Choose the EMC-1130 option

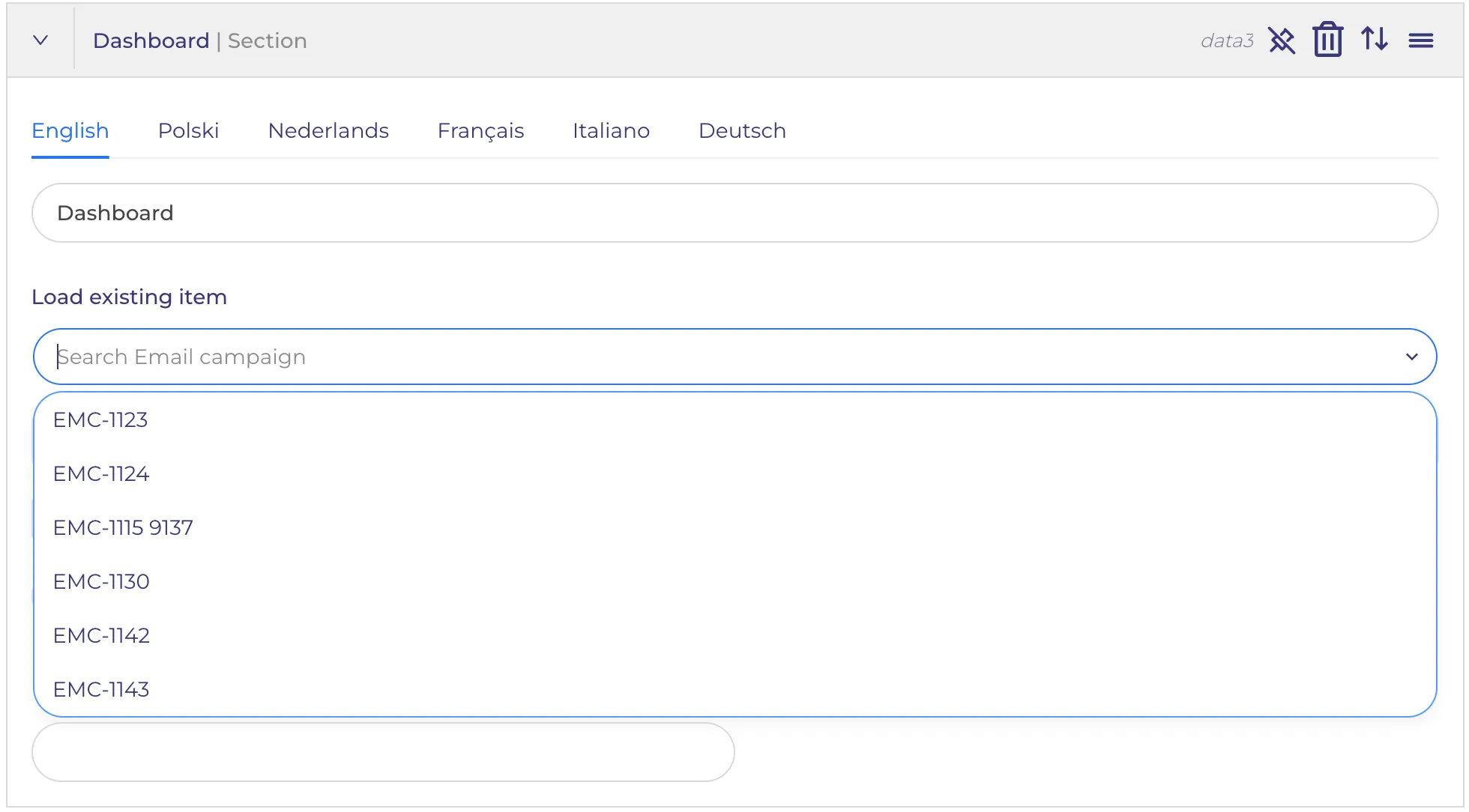734,581
